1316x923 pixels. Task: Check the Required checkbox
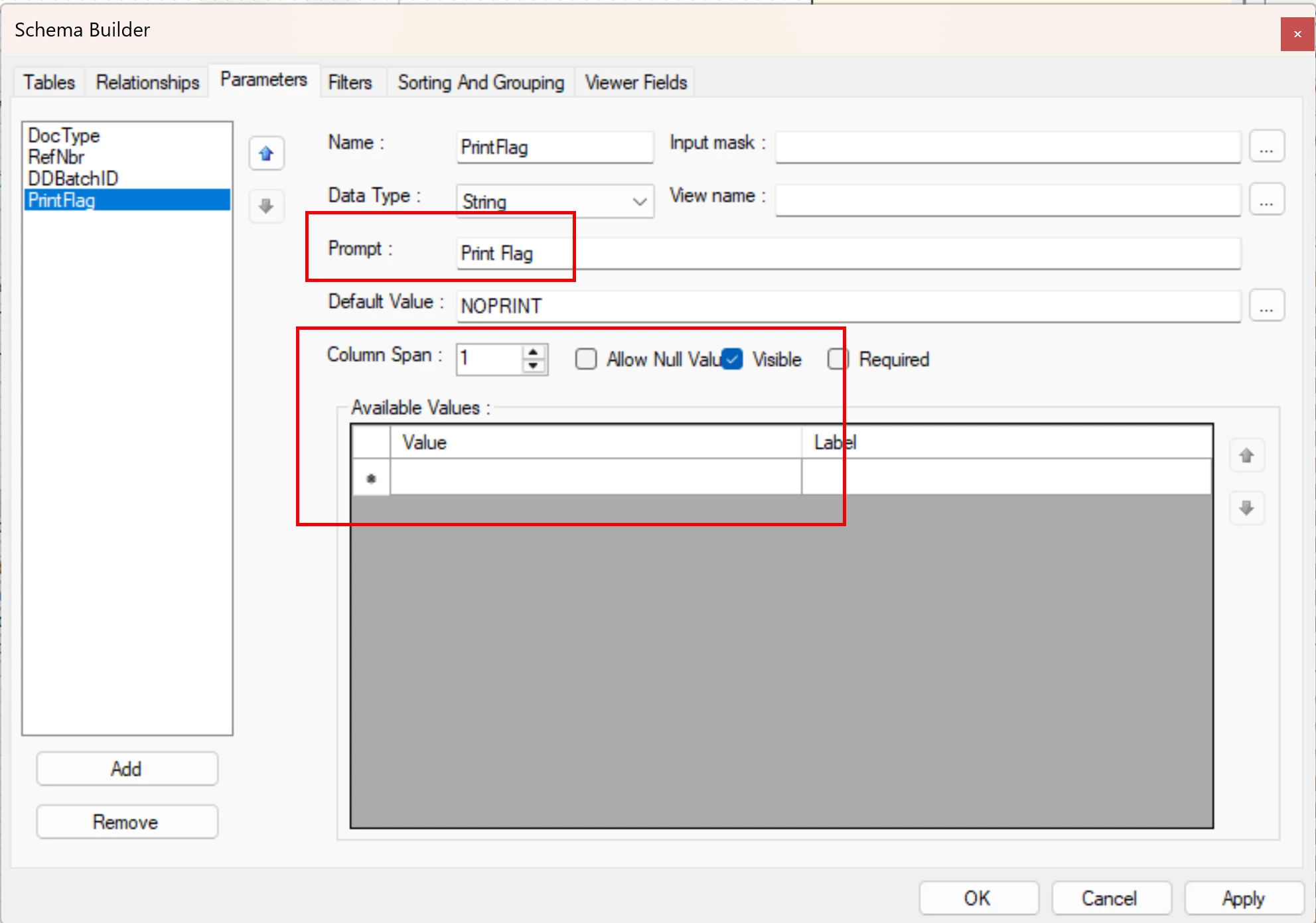coord(838,359)
